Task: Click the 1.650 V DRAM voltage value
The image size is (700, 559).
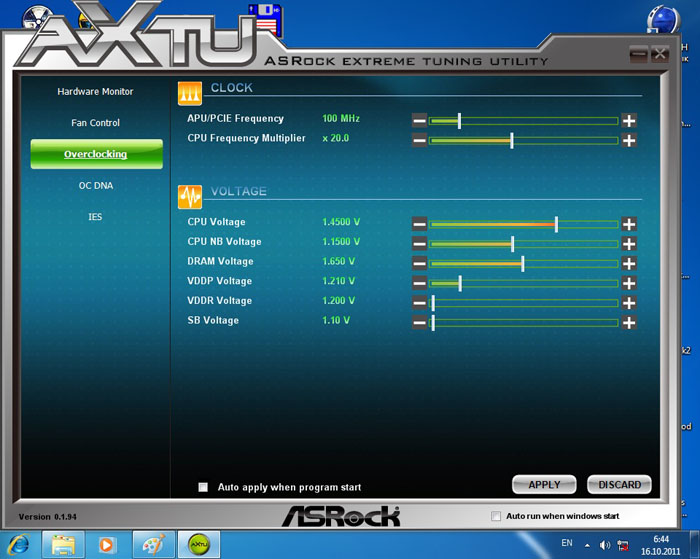Action: point(339,261)
